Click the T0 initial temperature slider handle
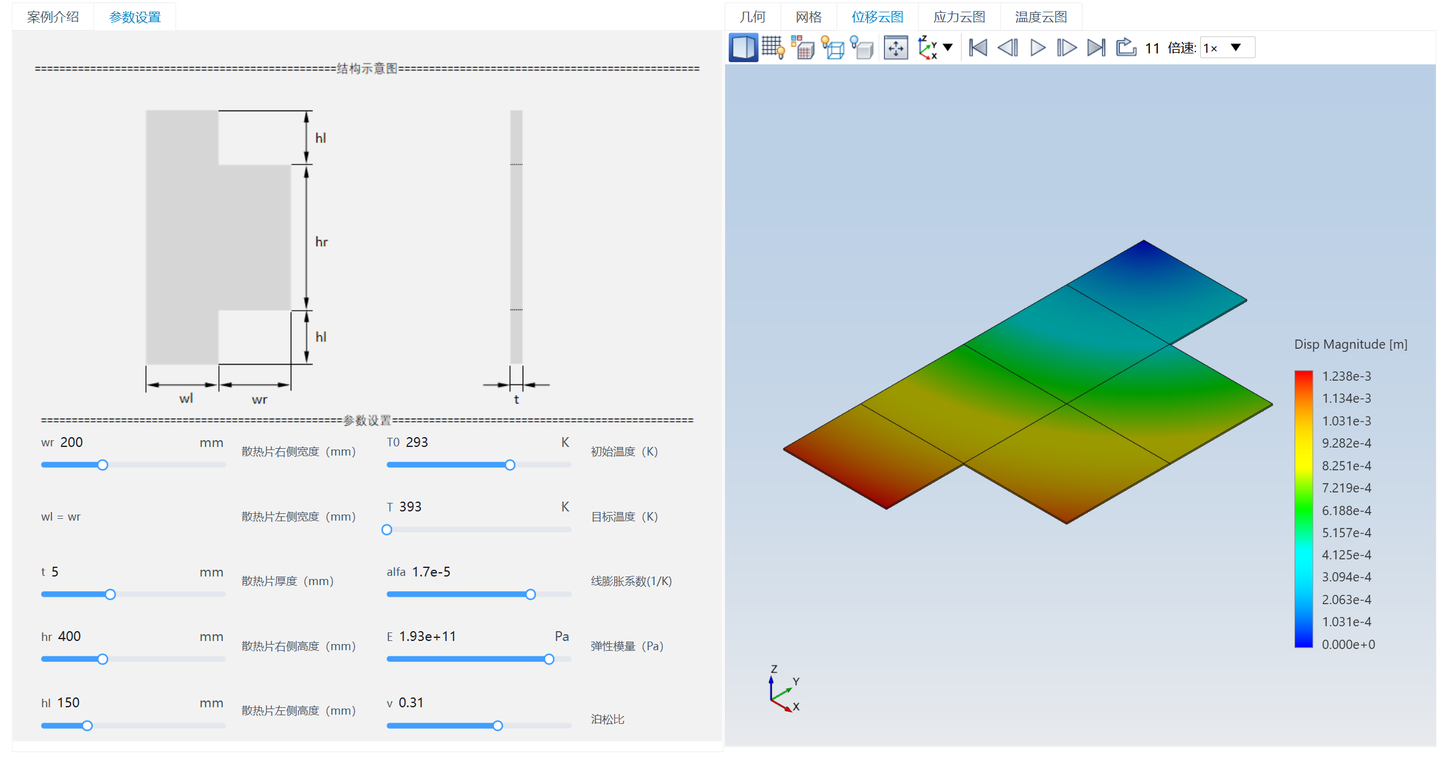The width and height of the screenshot is (1440, 757). pyautogui.click(x=510, y=465)
